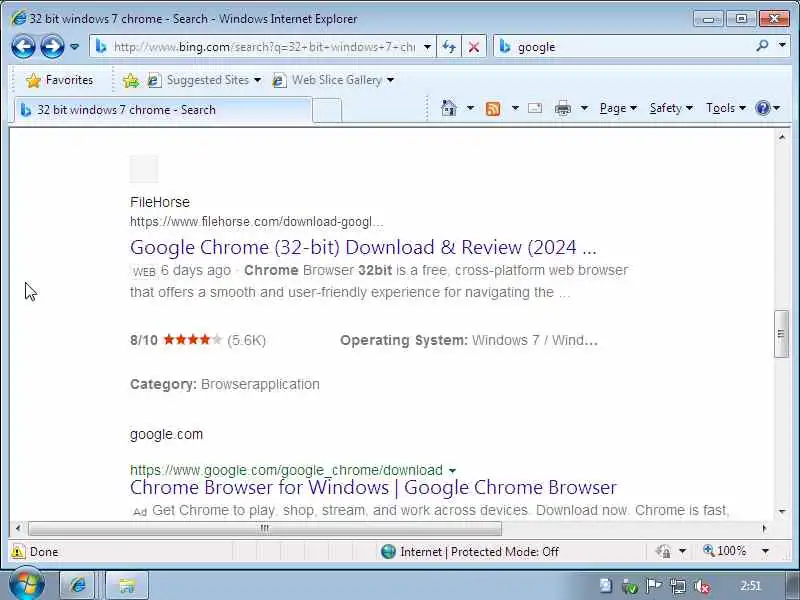Click the Stop loading X icon
The height and width of the screenshot is (600, 800).
[x=473, y=47]
